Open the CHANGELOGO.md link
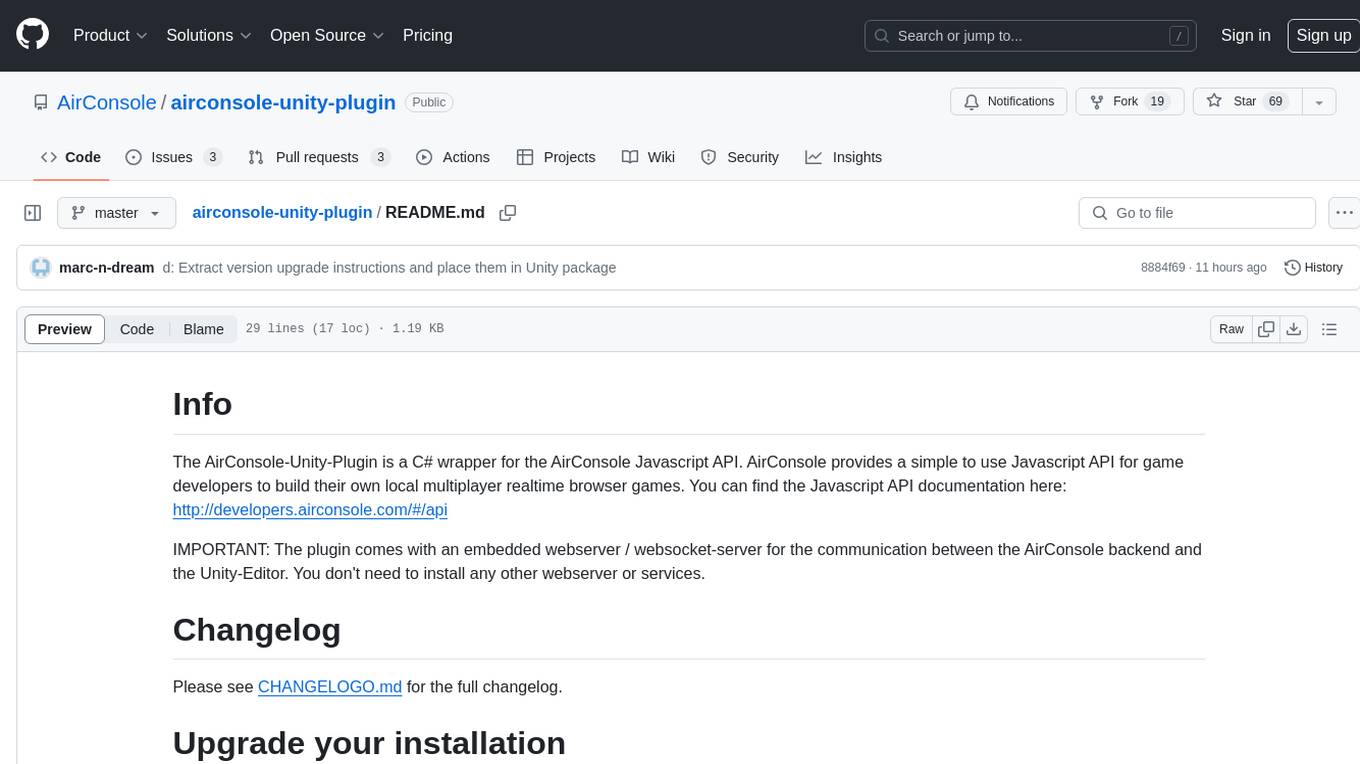The height and width of the screenshot is (764, 1360). (330, 686)
